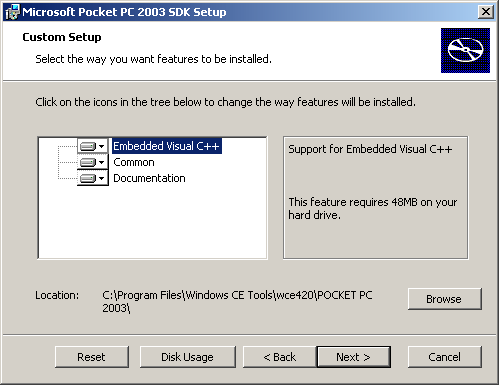This screenshot has height=385, width=499.
Task: Click the Documentation feature drive icon
Action: (88, 178)
